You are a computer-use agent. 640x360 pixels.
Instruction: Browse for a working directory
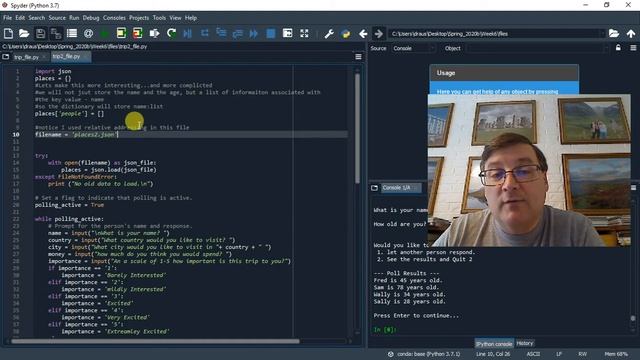[x=614, y=33]
